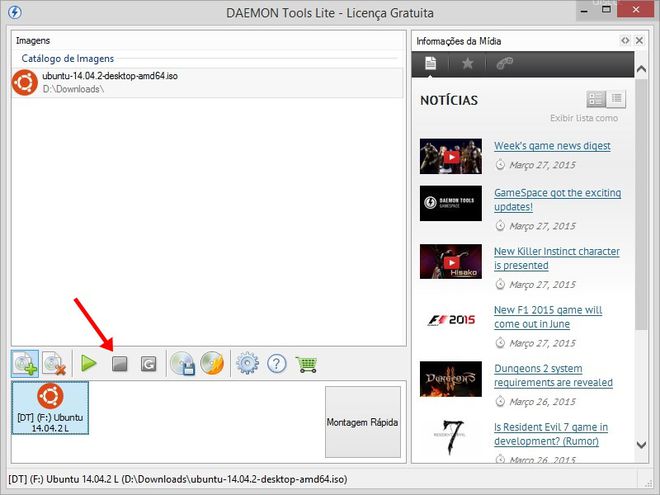The width and height of the screenshot is (660, 495).
Task: Click the Montagem Rápida button
Action: (363, 422)
